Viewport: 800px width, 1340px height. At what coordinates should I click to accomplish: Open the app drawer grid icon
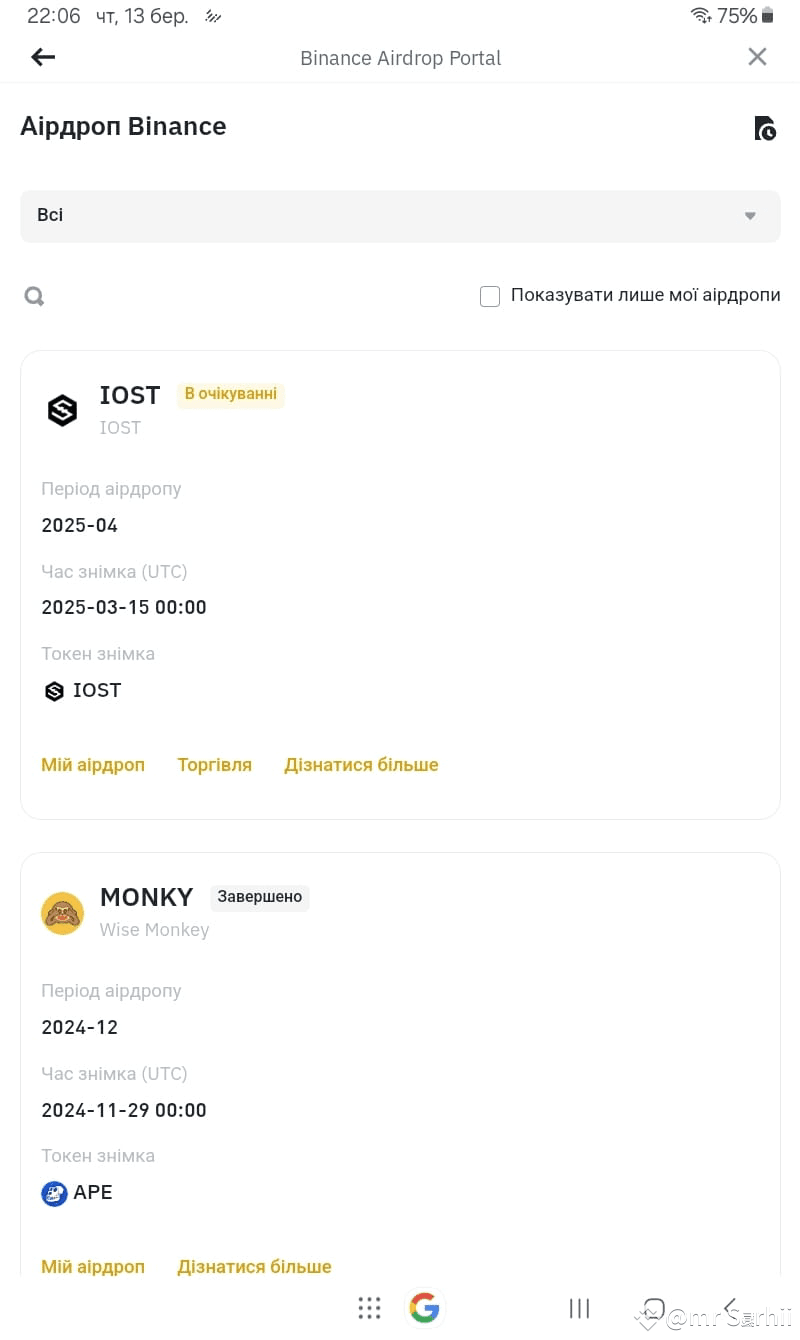[x=369, y=1307]
